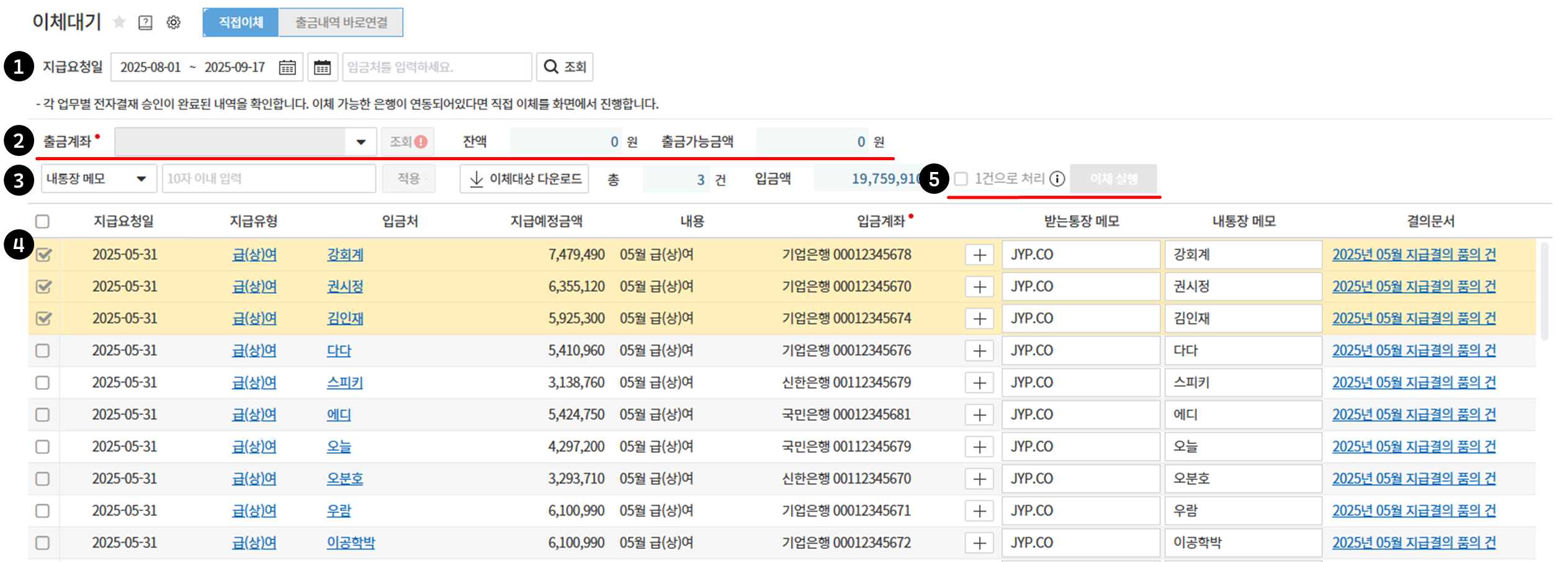Check the 다다 row checkbox
Image resolution: width=1568 pixels, height=562 pixels.
pos(43,351)
